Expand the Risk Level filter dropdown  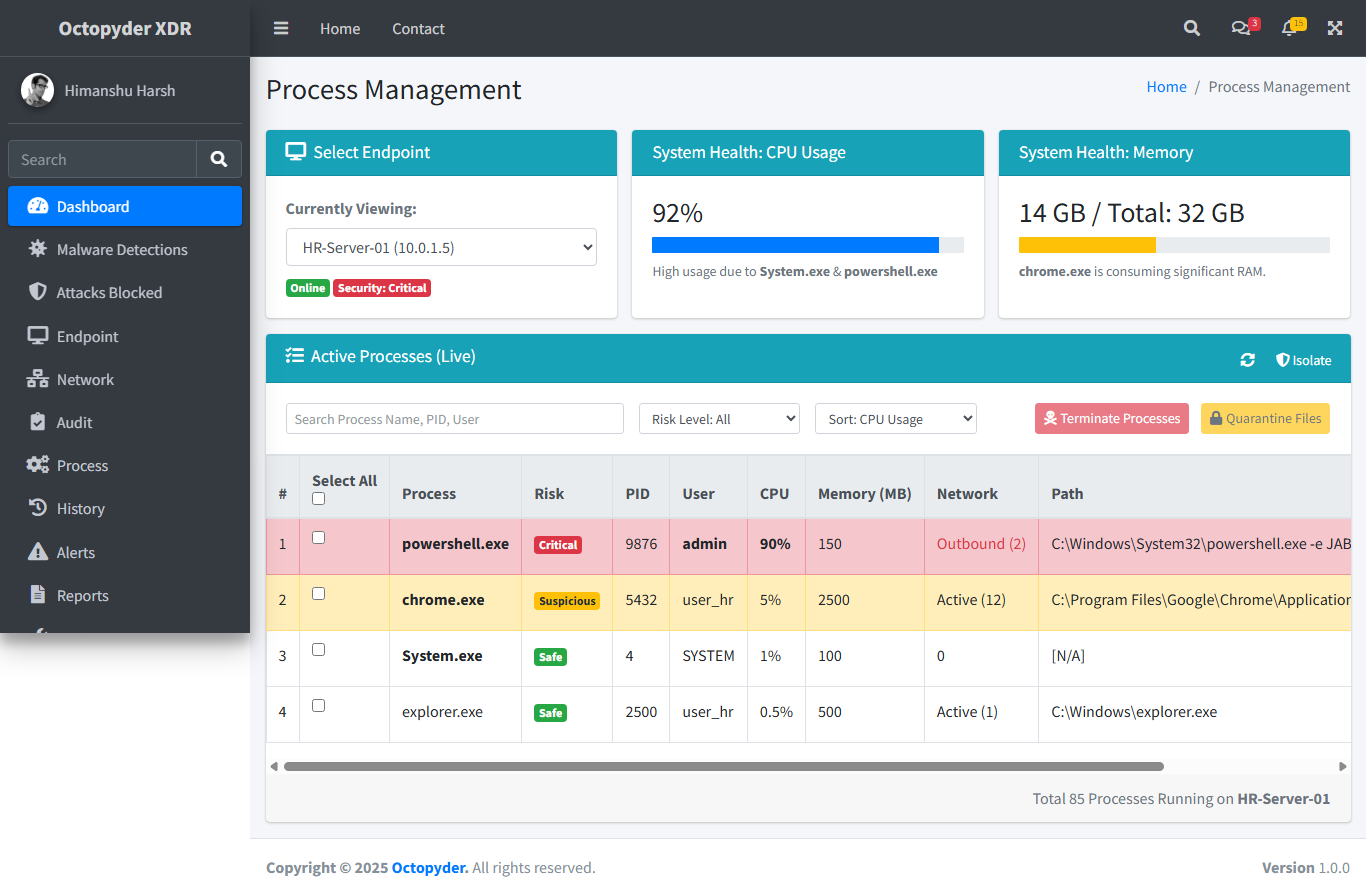pos(719,419)
